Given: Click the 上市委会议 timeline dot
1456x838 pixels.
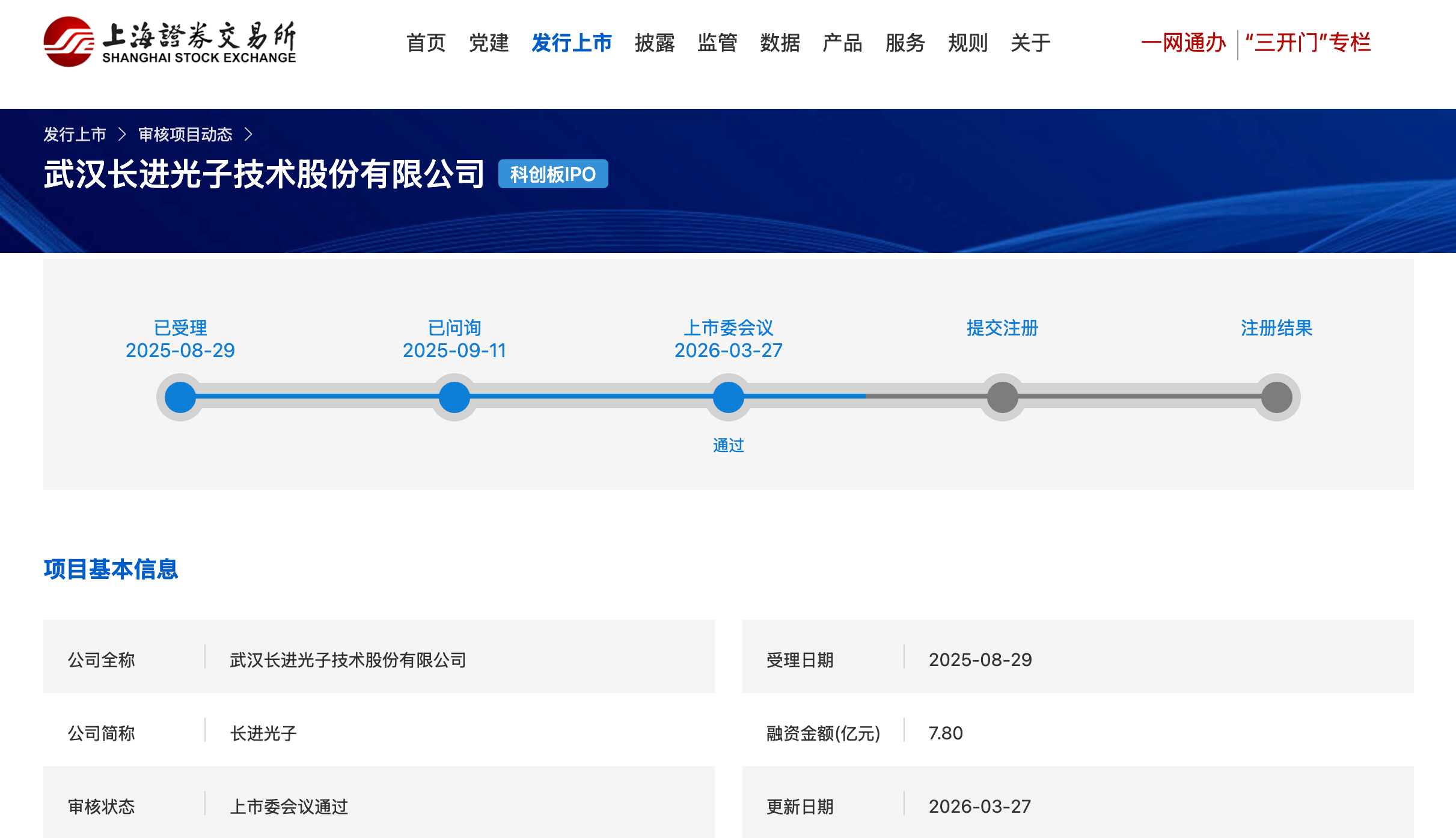Looking at the screenshot, I should (728, 397).
